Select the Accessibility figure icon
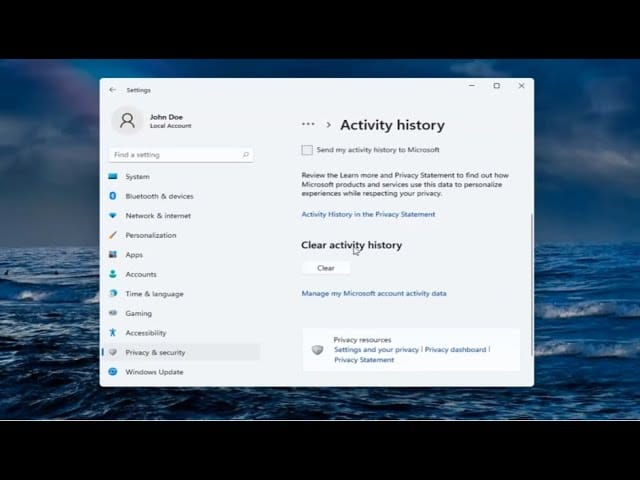Viewport: 640px width, 480px height. [x=113, y=333]
